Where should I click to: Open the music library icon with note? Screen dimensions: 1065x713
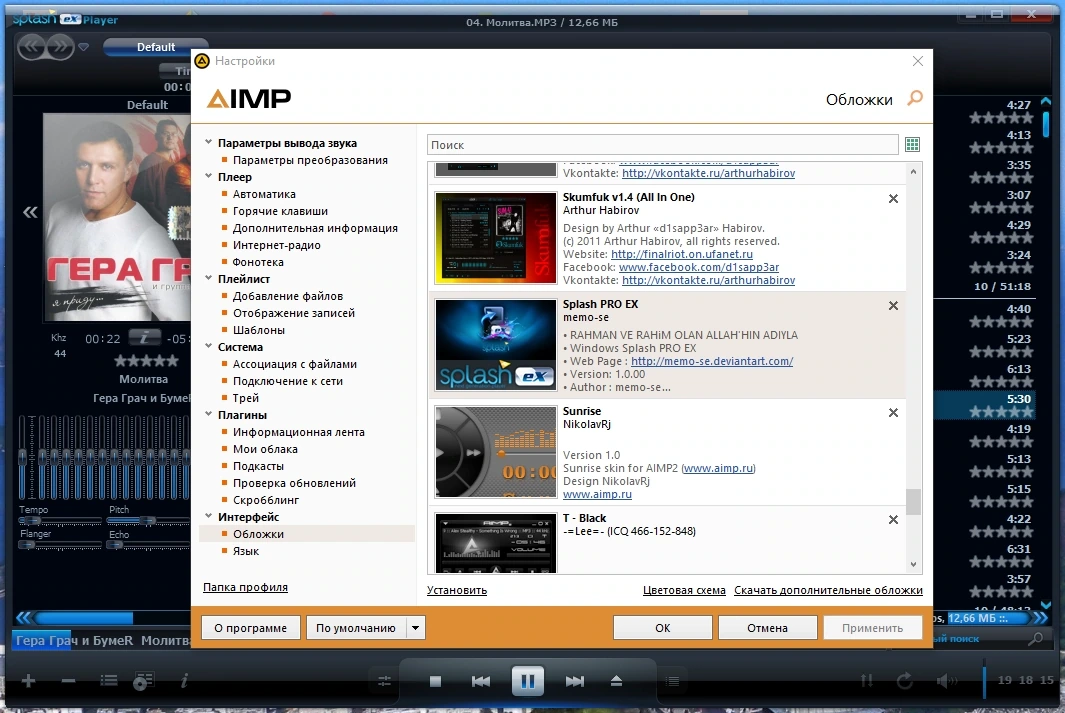(x=143, y=681)
